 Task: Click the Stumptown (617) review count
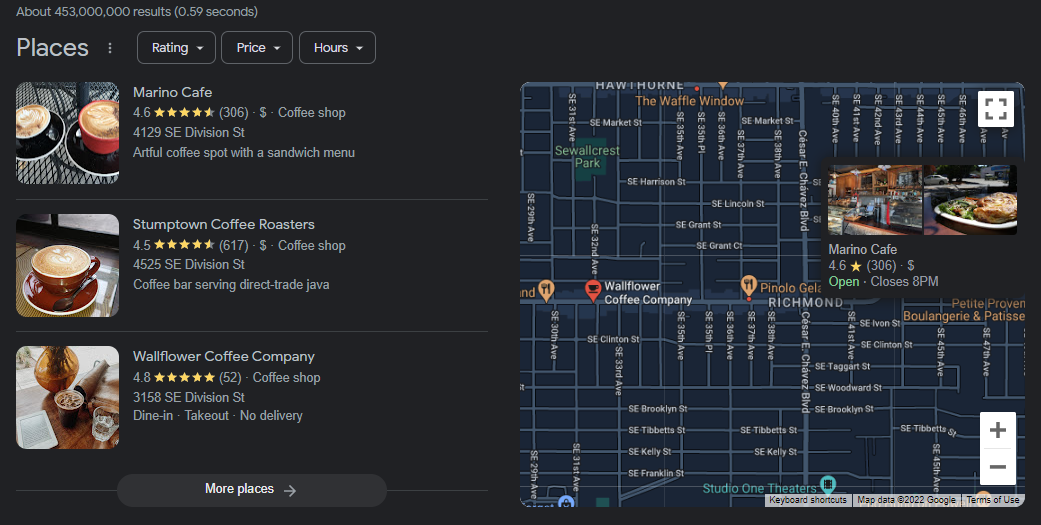point(234,245)
